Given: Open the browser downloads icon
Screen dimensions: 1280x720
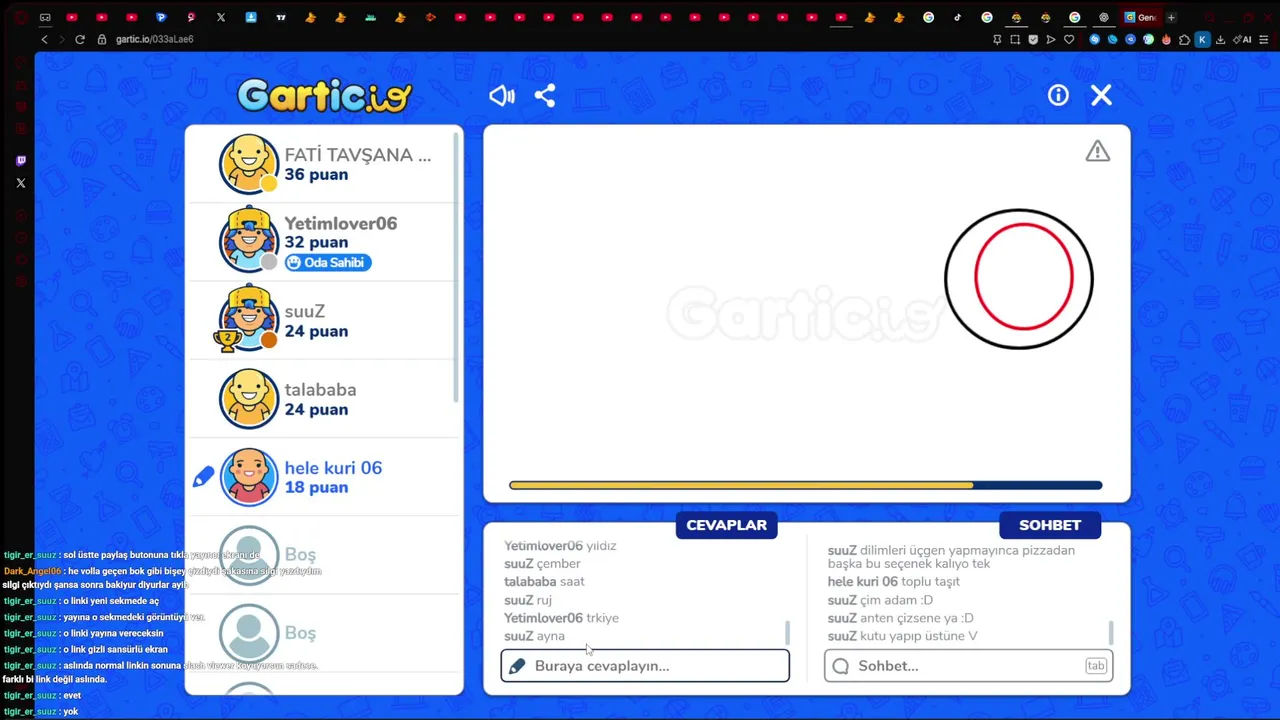Looking at the screenshot, I should 1220,39.
